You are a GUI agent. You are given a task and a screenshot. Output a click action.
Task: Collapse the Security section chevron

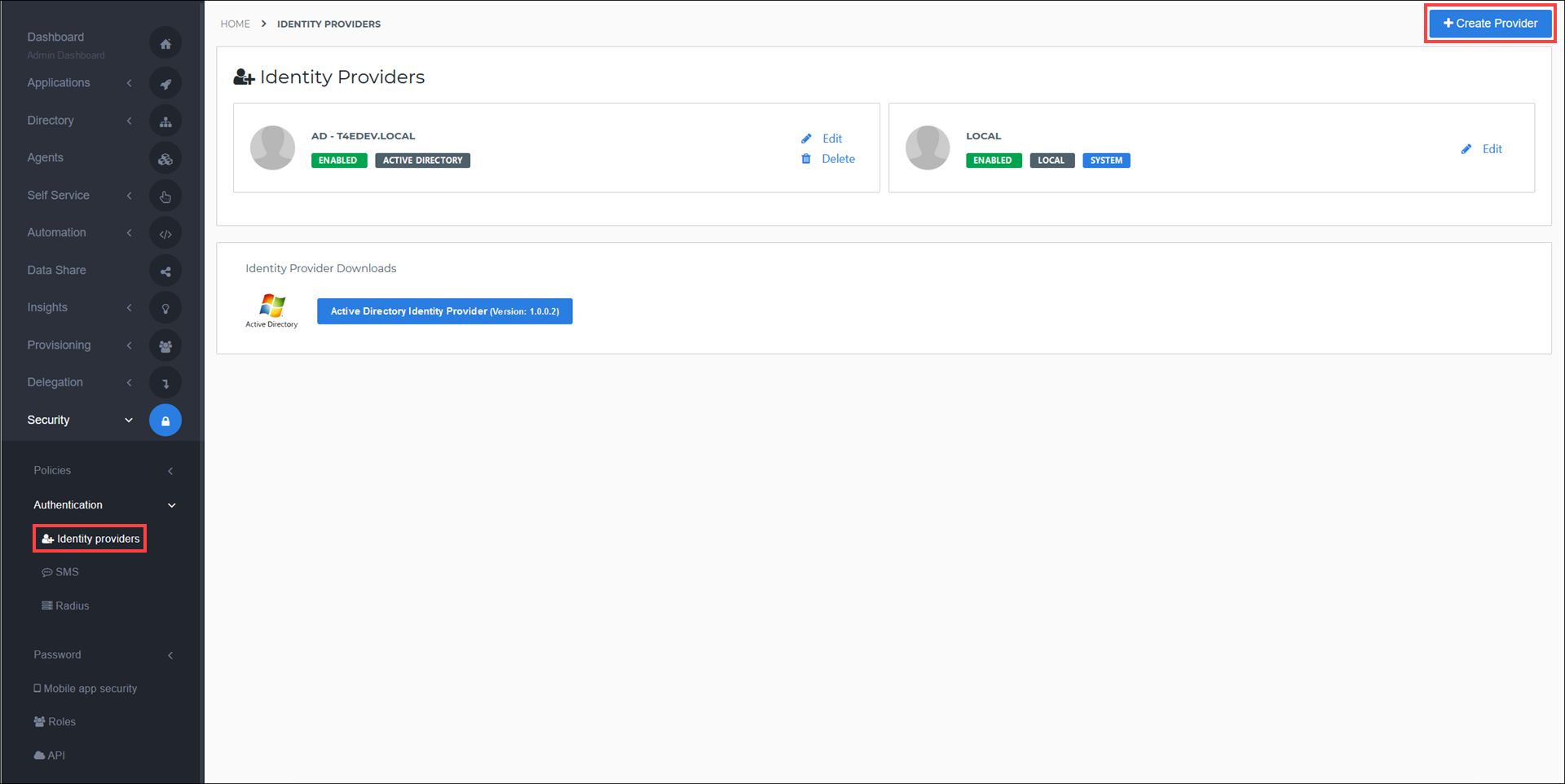pos(129,421)
